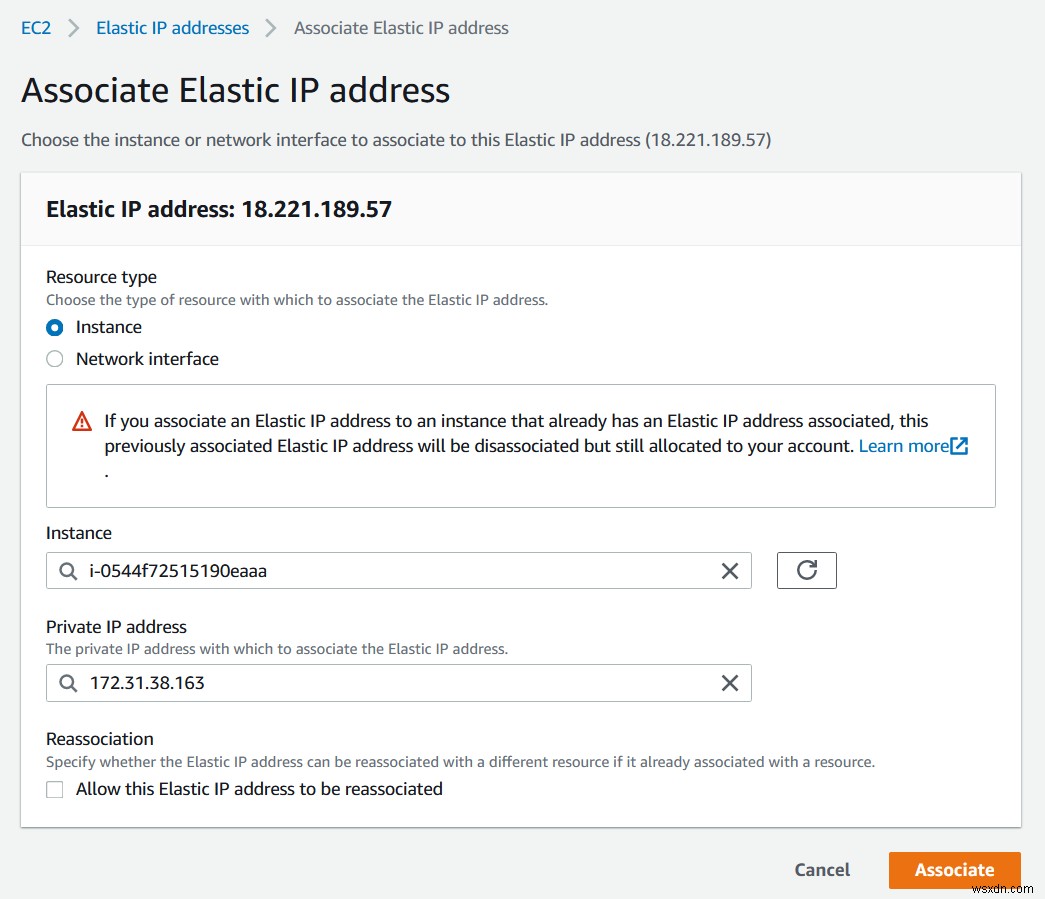Open the Learn more link
The width and height of the screenshot is (1045, 899).
(x=905, y=446)
